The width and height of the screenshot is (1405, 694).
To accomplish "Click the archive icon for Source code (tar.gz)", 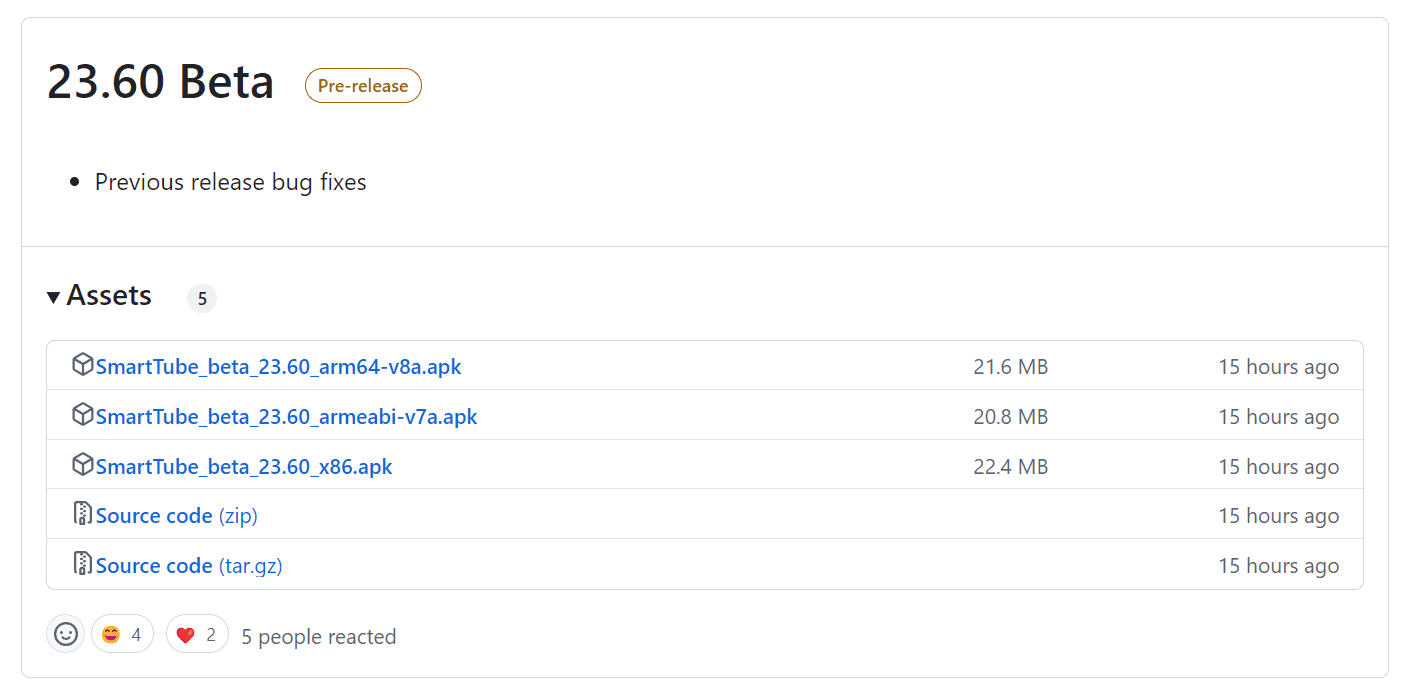I will [83, 564].
